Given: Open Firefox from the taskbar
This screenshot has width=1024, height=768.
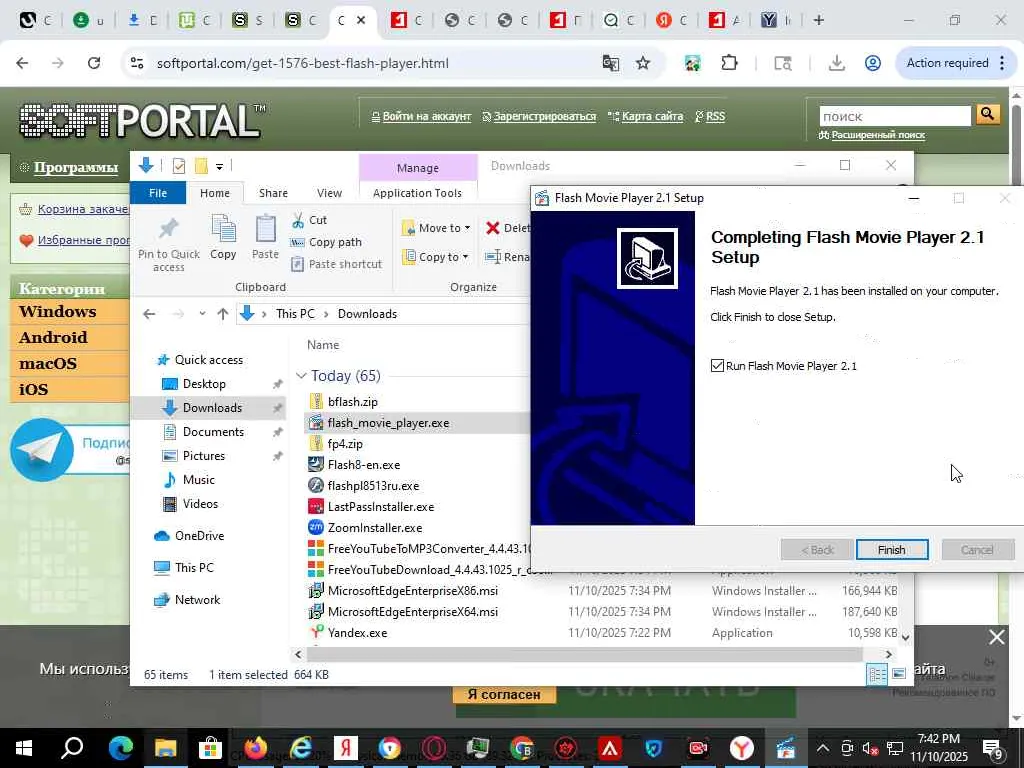Looking at the screenshot, I should [x=256, y=748].
